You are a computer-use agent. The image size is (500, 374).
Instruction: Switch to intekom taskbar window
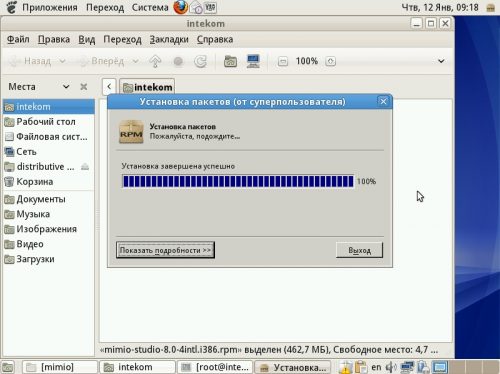tap(137, 367)
